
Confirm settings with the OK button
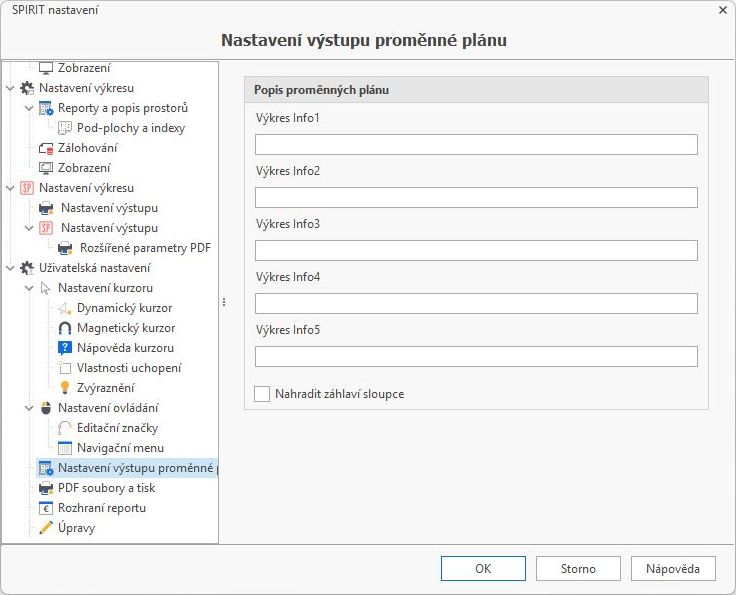[x=483, y=569]
